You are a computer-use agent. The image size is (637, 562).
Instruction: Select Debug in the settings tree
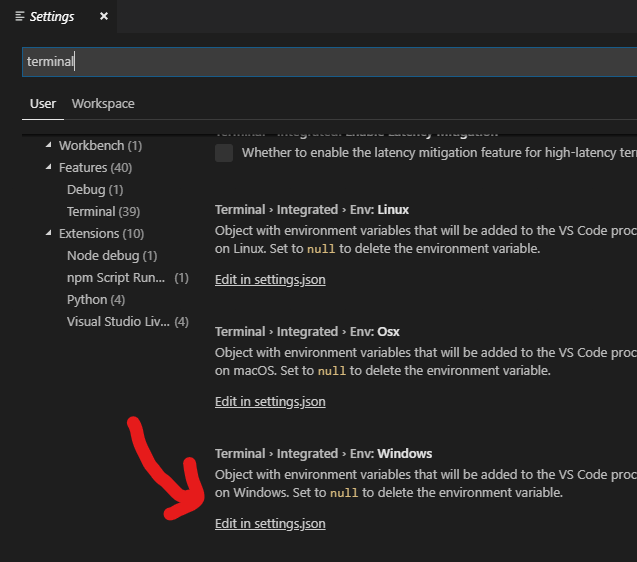pos(95,190)
